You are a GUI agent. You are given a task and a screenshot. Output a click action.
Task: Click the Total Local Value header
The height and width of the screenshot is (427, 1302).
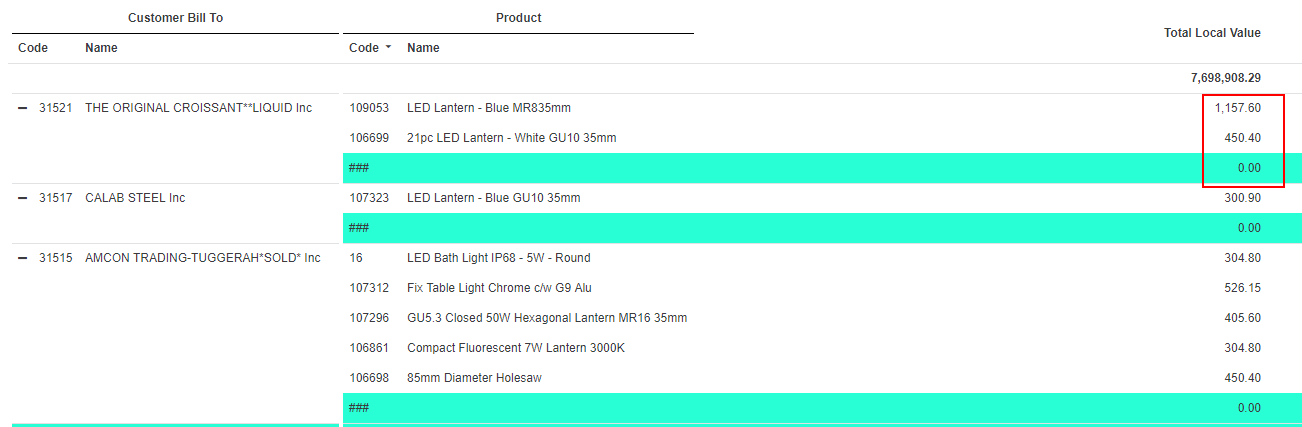tap(1212, 33)
